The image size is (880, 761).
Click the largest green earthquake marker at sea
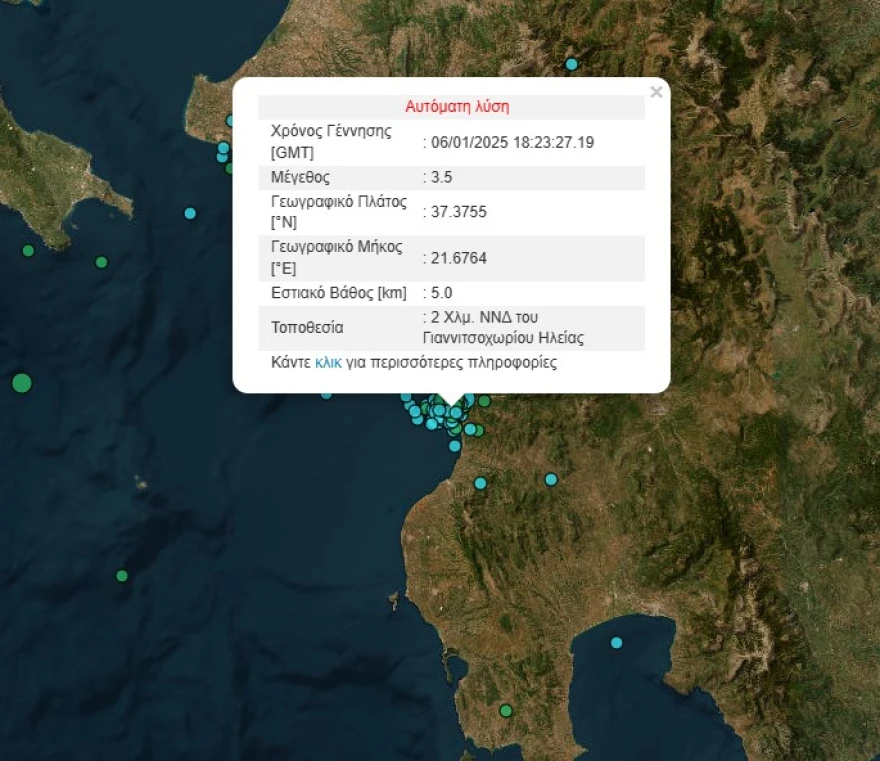point(21,383)
